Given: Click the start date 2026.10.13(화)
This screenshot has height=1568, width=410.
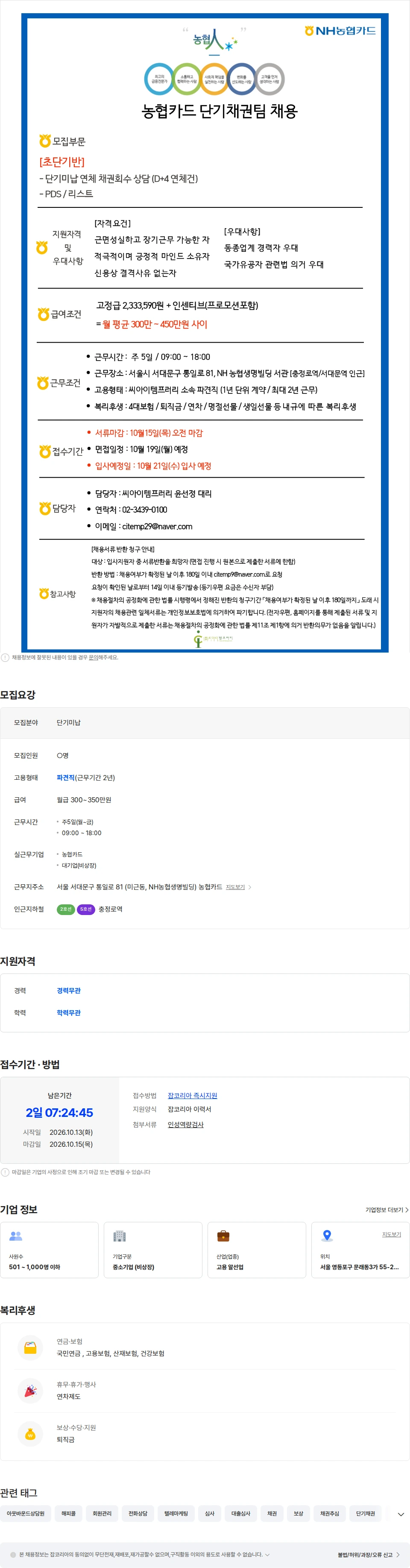Looking at the screenshot, I should (71, 1132).
